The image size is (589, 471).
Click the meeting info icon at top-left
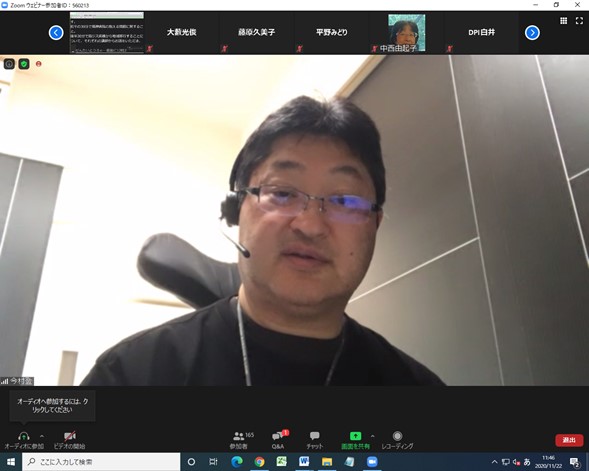click(9, 64)
